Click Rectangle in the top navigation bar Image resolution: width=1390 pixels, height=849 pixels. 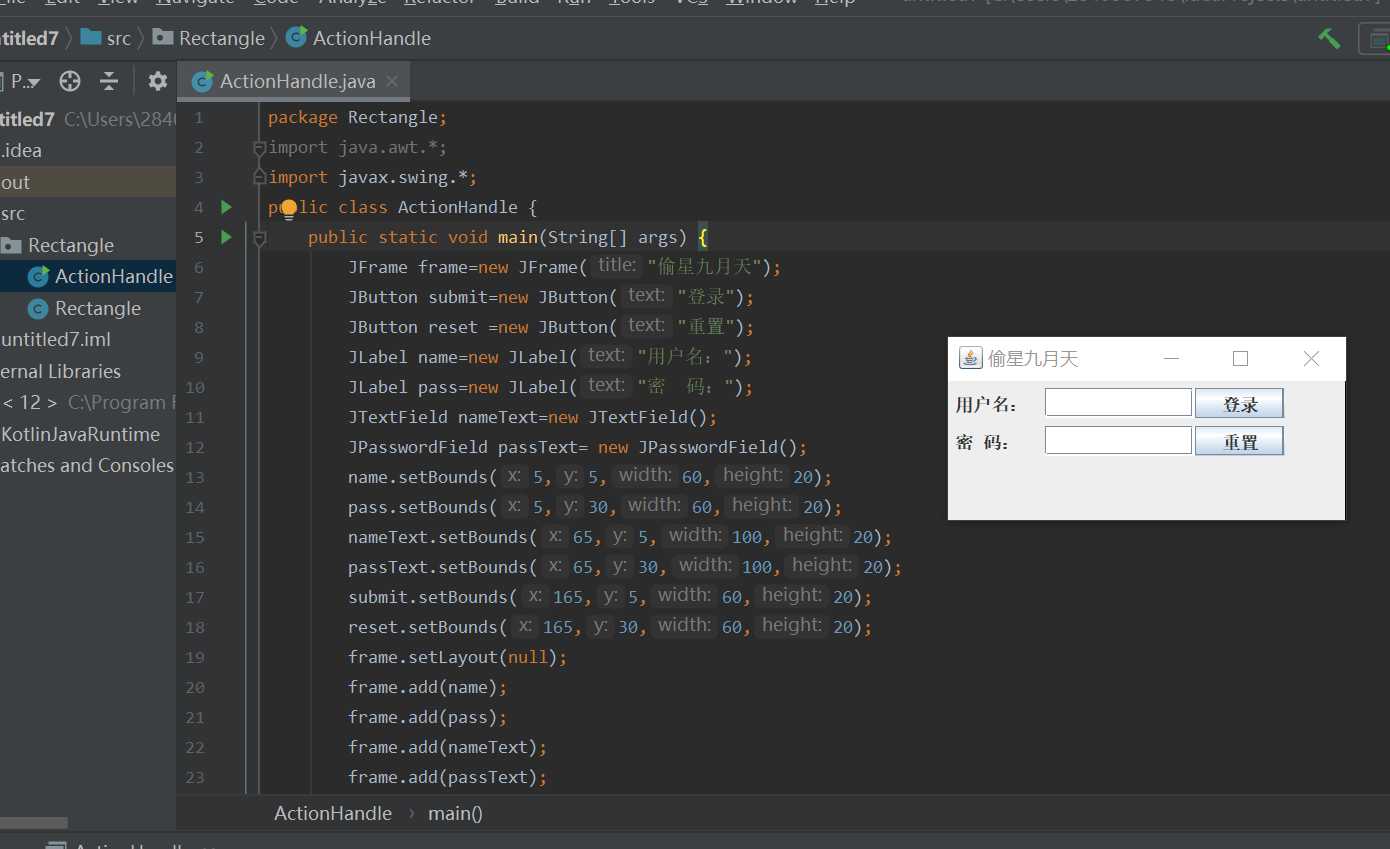point(222,38)
